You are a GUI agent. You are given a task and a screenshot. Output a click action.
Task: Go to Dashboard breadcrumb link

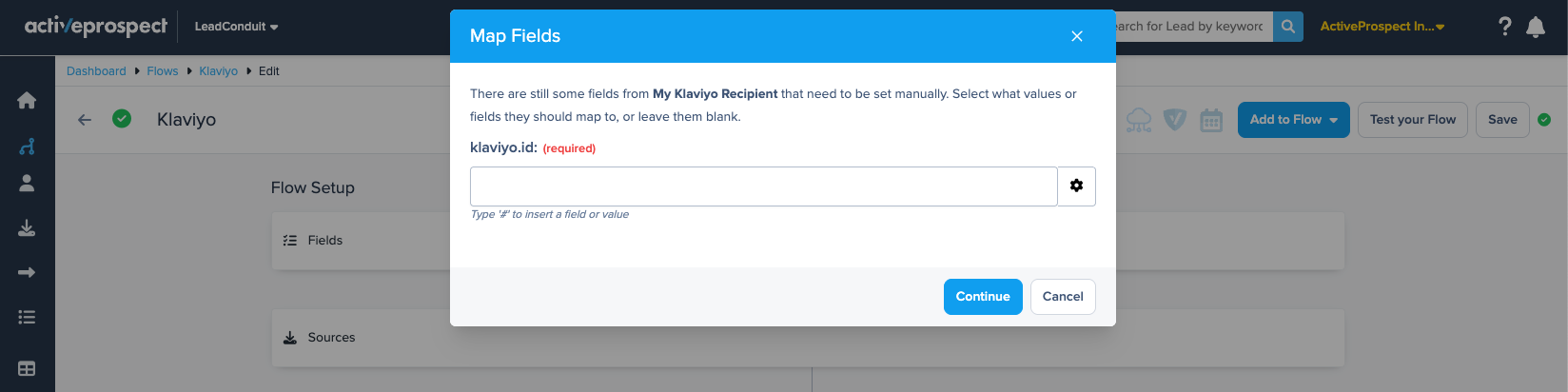point(96,71)
